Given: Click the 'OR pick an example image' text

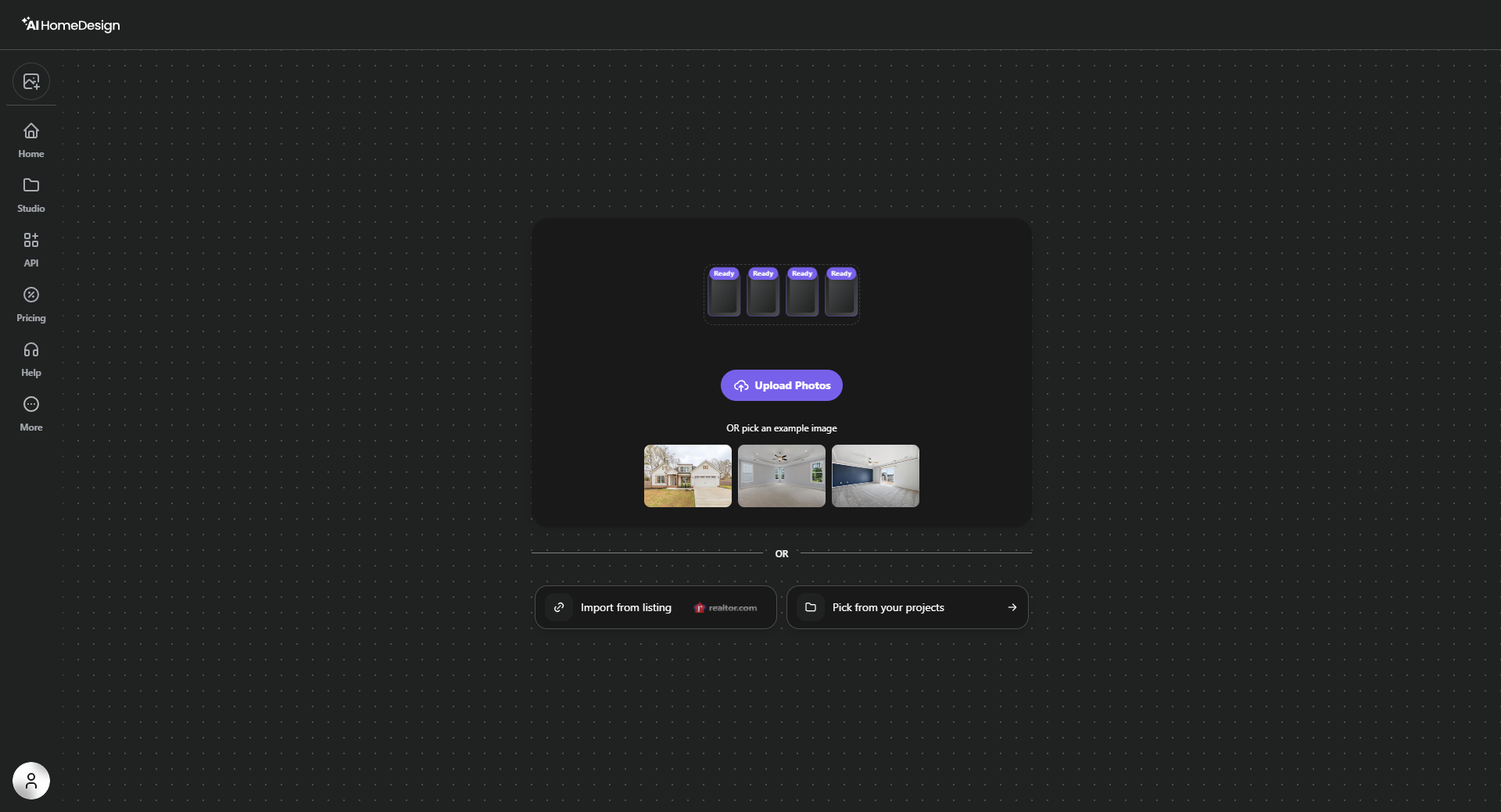Looking at the screenshot, I should (782, 428).
